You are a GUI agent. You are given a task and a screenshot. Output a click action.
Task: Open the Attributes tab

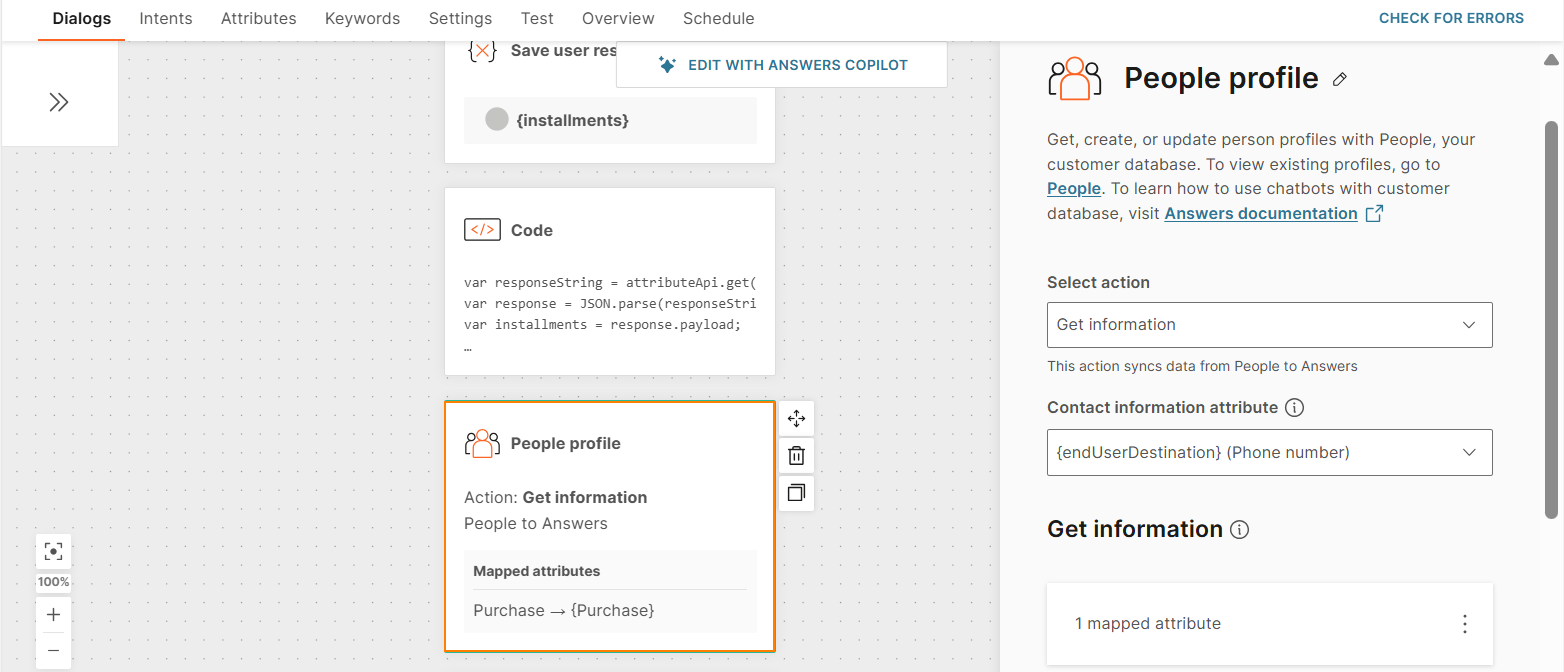point(259,18)
